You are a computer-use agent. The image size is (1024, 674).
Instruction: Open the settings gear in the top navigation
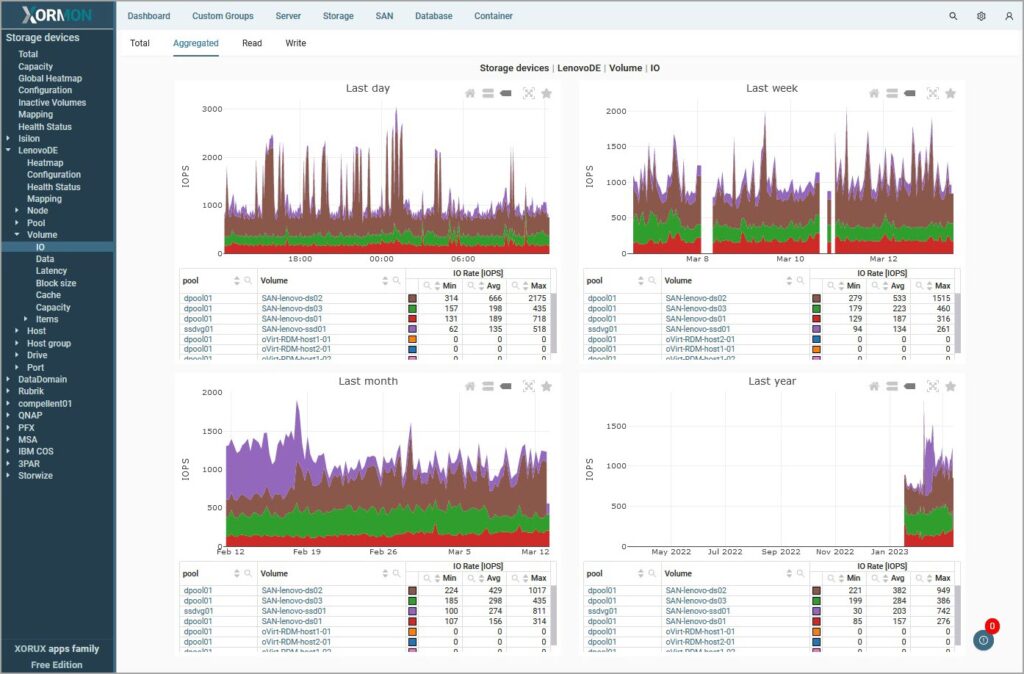981,16
